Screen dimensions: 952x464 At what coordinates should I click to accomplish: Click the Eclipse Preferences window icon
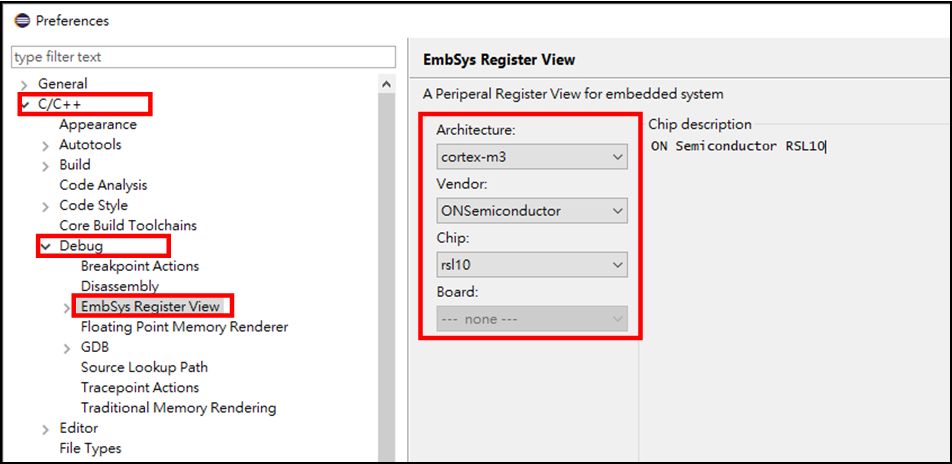pyautogui.click(x=21, y=20)
